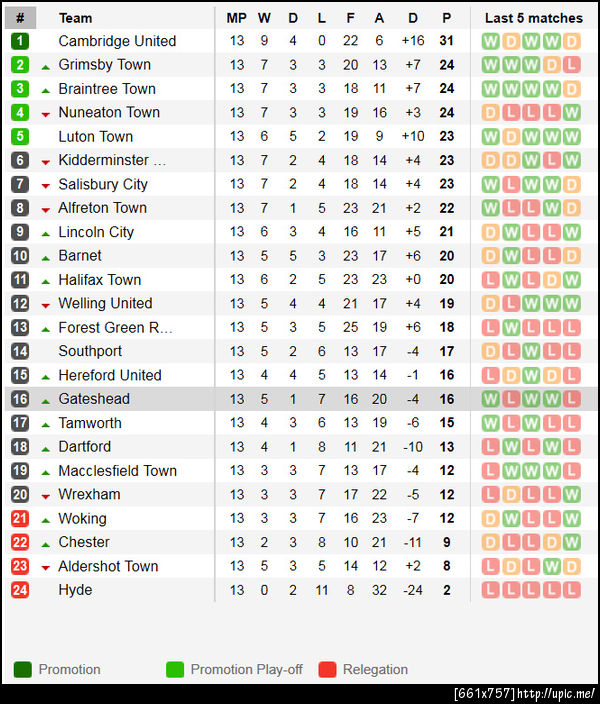
Task: Sort table by Team column header
Action: tap(75, 18)
